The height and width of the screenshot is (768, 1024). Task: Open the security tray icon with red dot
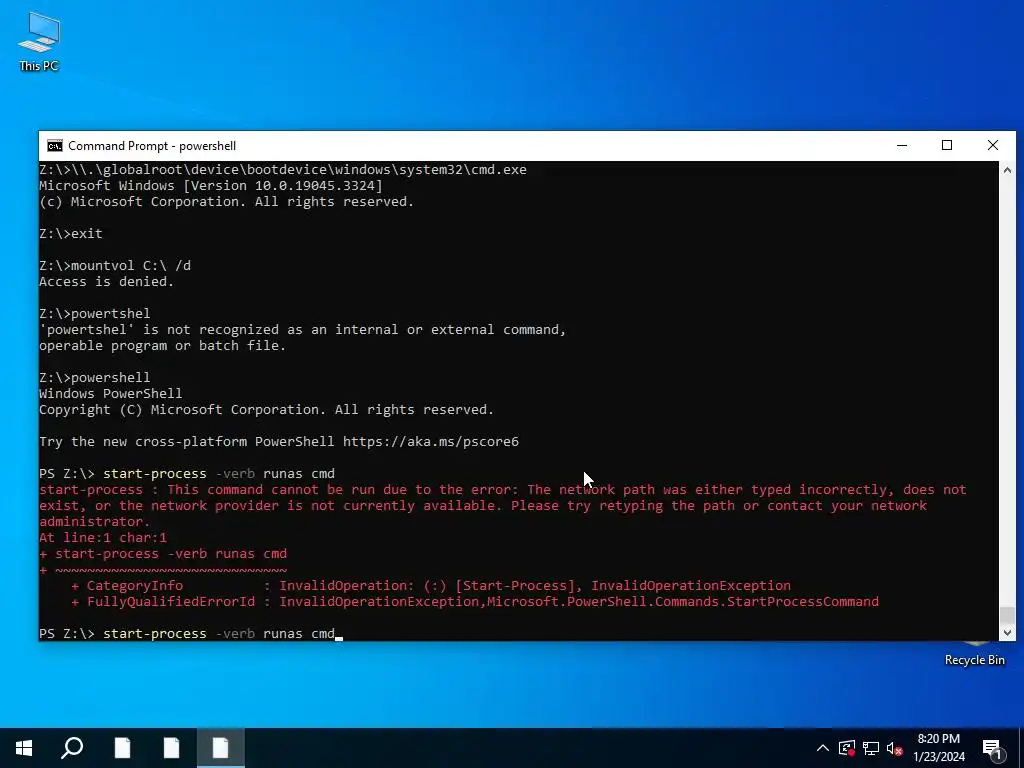pos(847,748)
